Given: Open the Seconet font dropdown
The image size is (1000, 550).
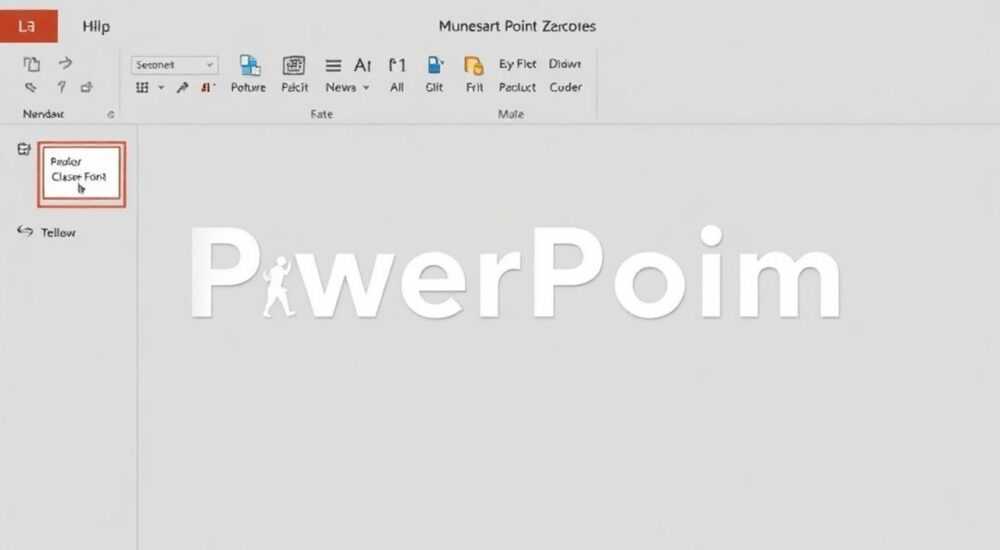Looking at the screenshot, I should (x=175, y=64).
